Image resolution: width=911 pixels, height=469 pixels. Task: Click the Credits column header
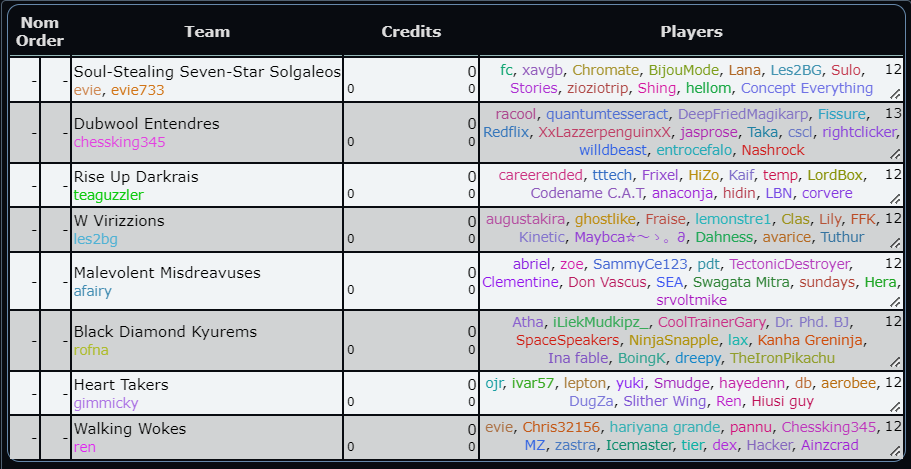pyautogui.click(x=411, y=32)
